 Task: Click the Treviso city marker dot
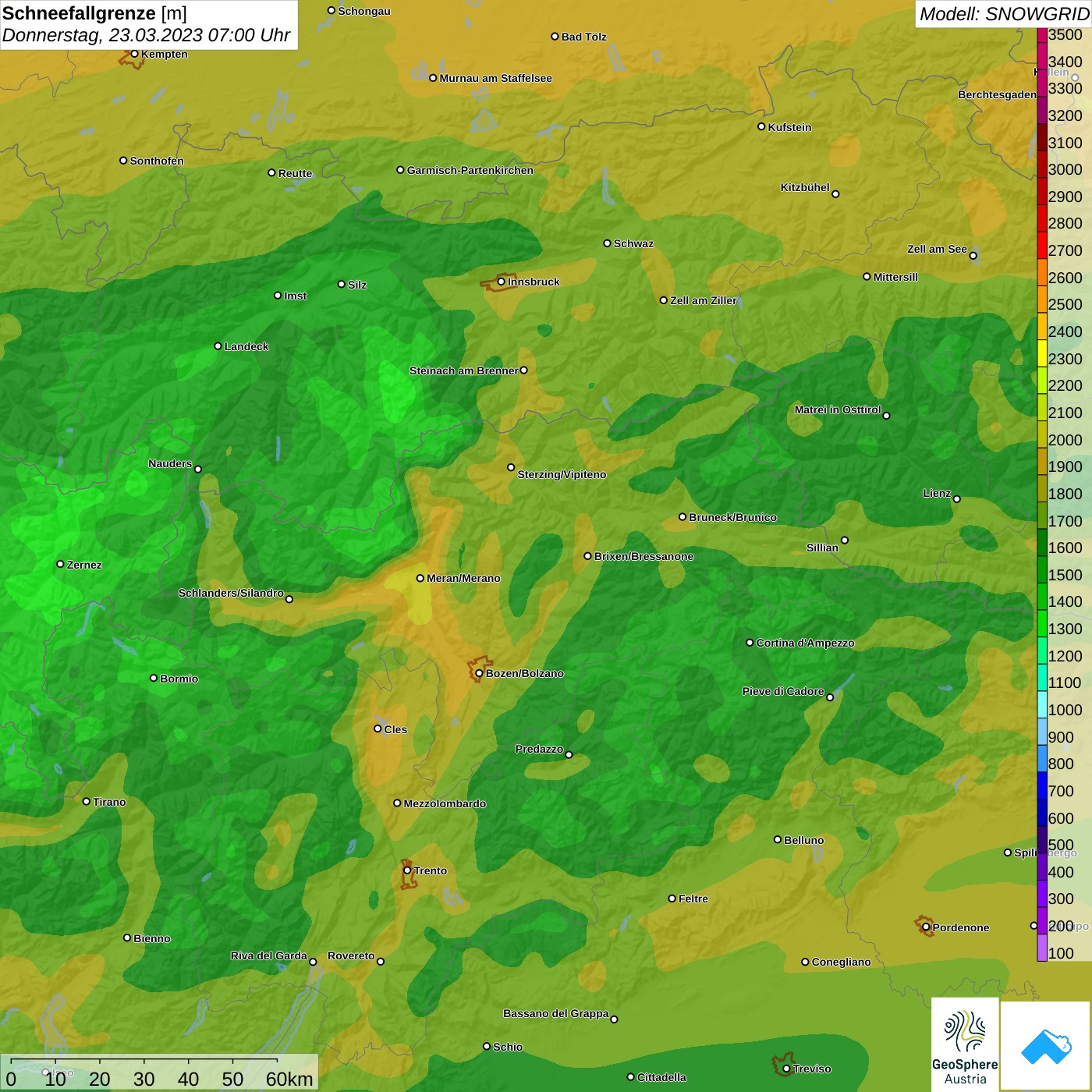[786, 1069]
